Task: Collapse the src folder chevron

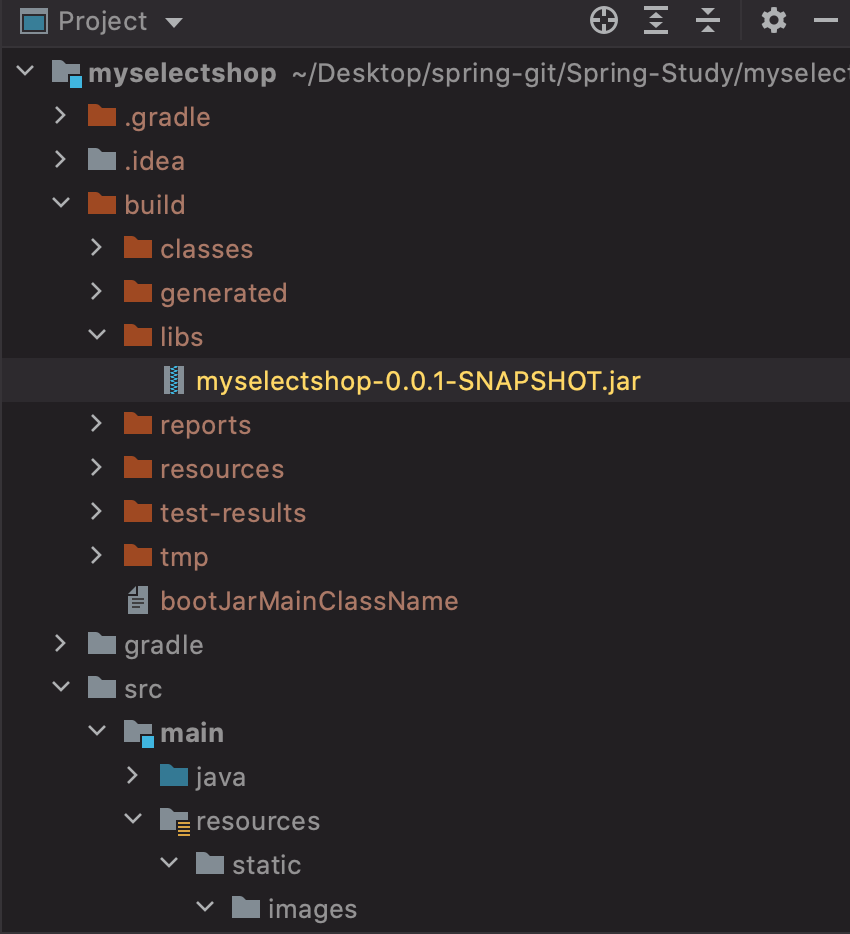Action: click(61, 687)
